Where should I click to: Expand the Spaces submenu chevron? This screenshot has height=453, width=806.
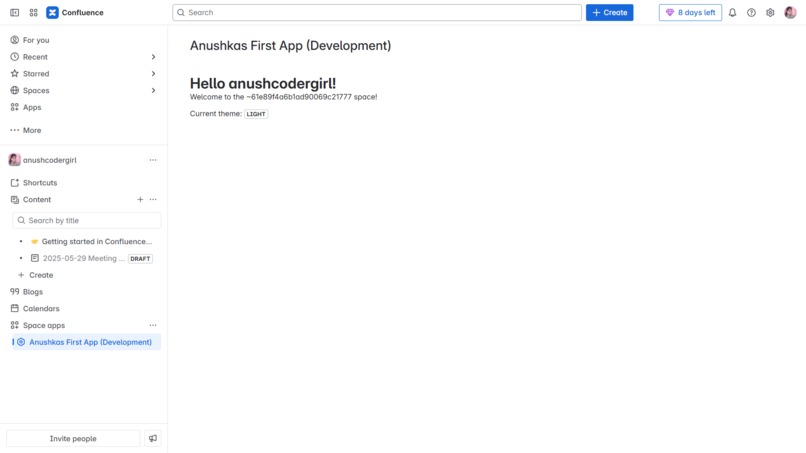coord(153,90)
